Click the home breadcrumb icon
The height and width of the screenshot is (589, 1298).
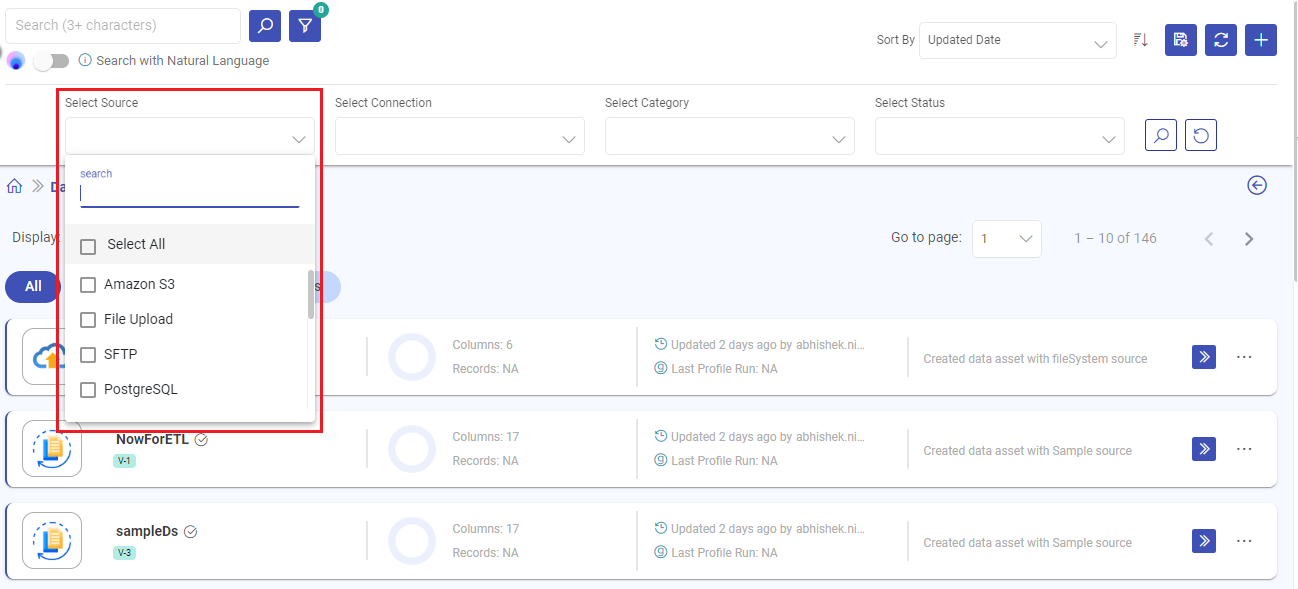click(14, 185)
